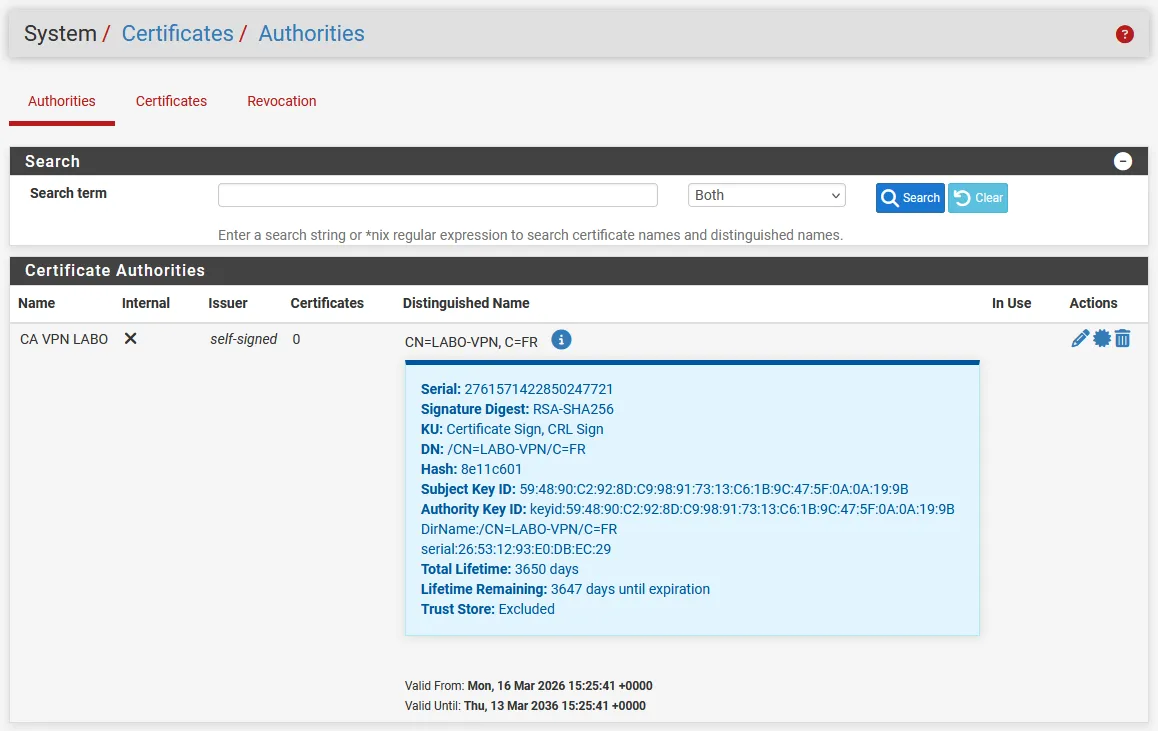
Task: Delete CA VPN LABO with trash icon
Action: tap(1123, 339)
